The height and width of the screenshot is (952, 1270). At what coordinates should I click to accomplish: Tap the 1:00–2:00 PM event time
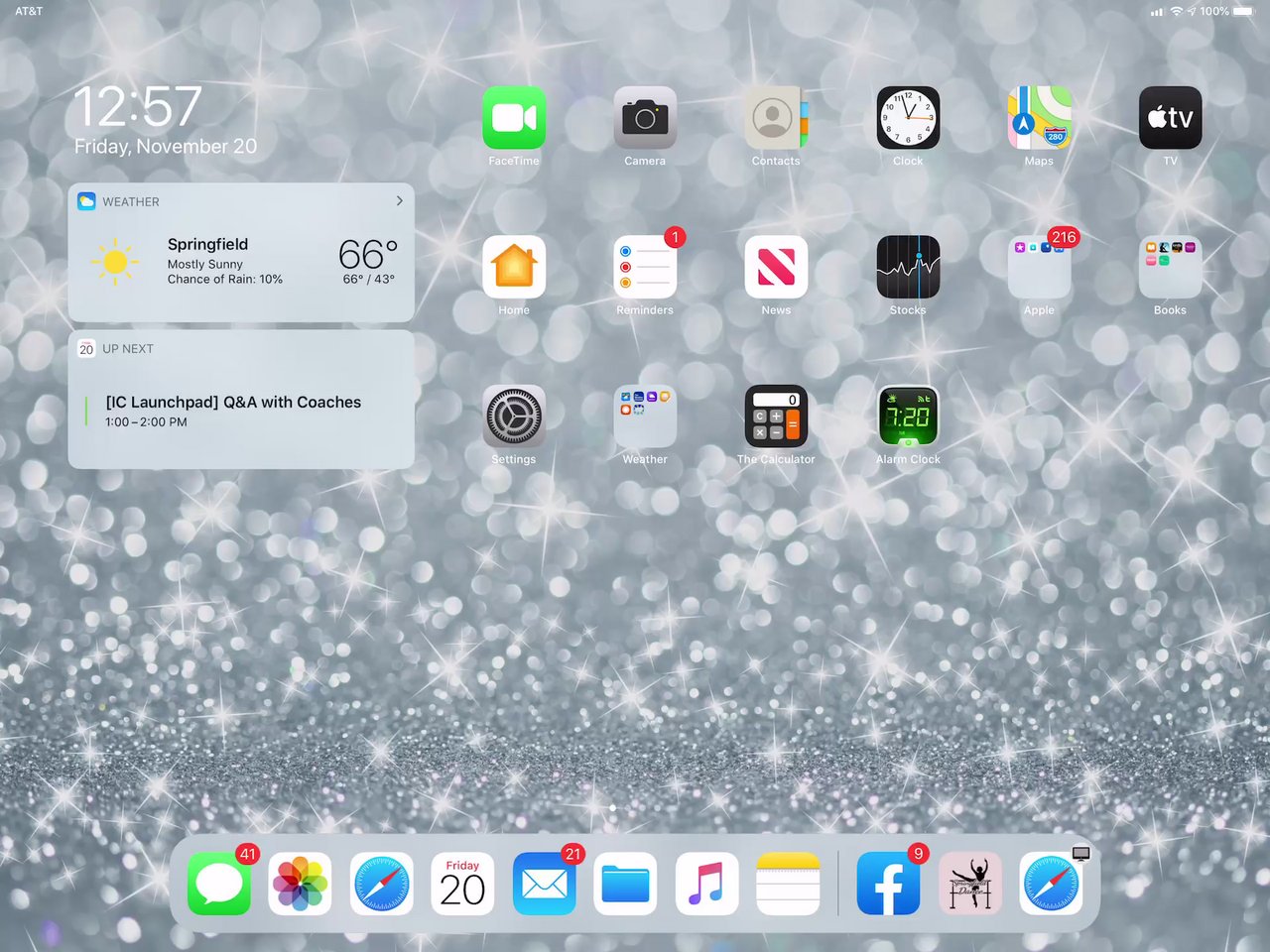(x=146, y=422)
